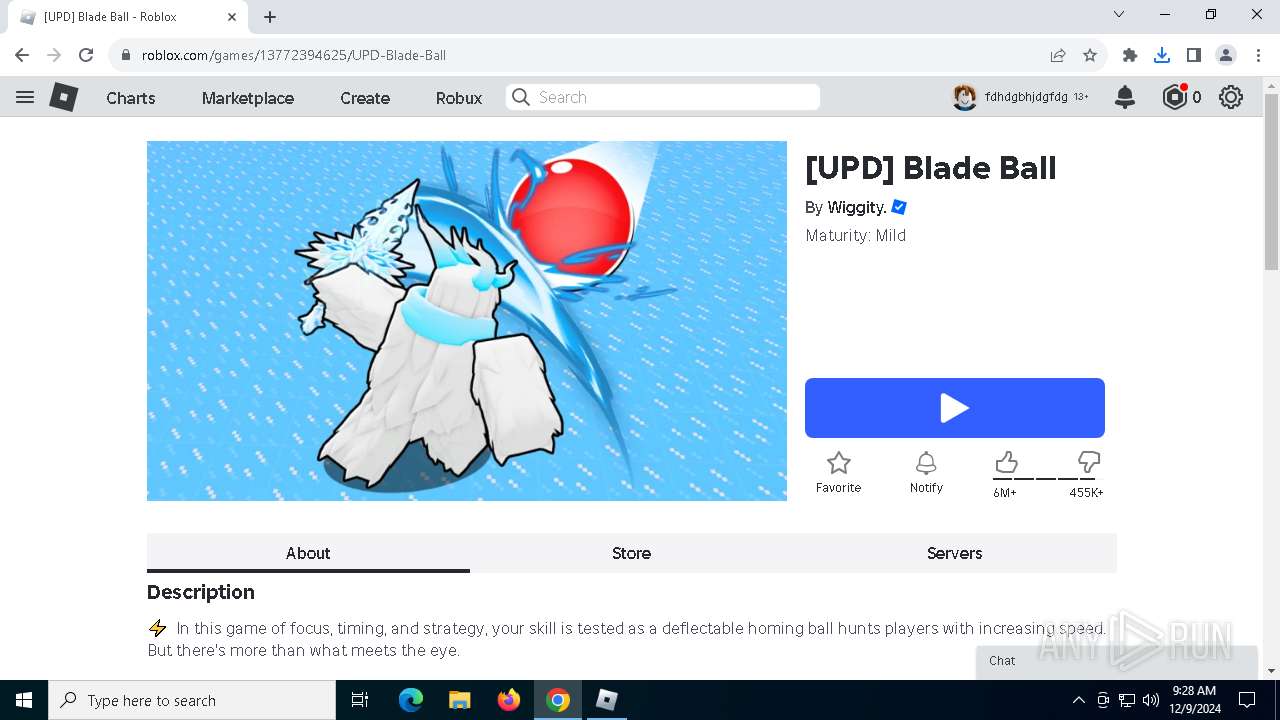Bookmark this page with the star
Screen dimensions: 1280x720
tap(1090, 55)
